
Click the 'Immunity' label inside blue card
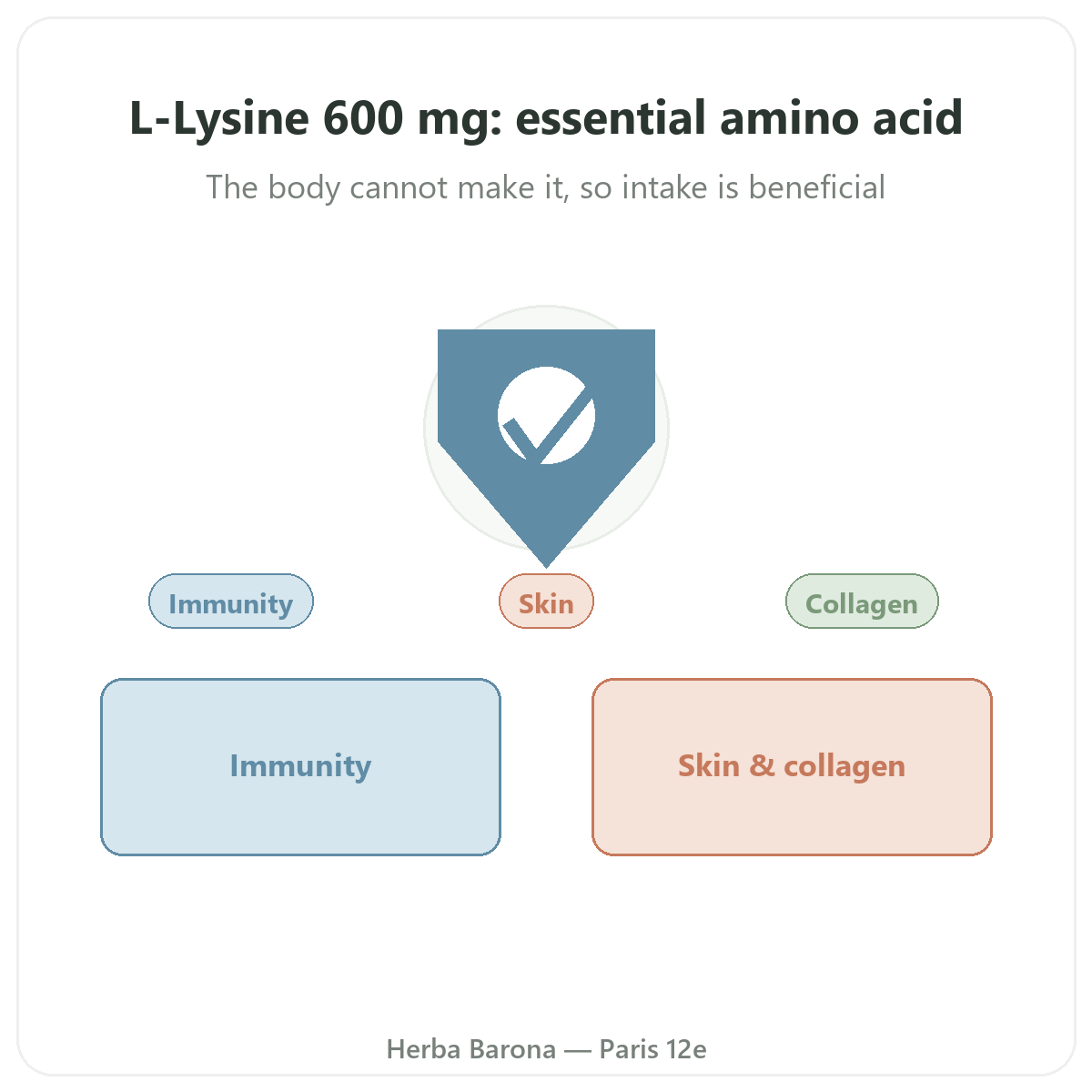(300, 766)
